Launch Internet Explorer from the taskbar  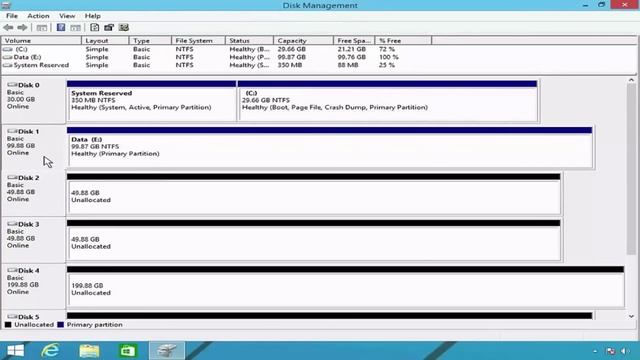tap(50, 351)
